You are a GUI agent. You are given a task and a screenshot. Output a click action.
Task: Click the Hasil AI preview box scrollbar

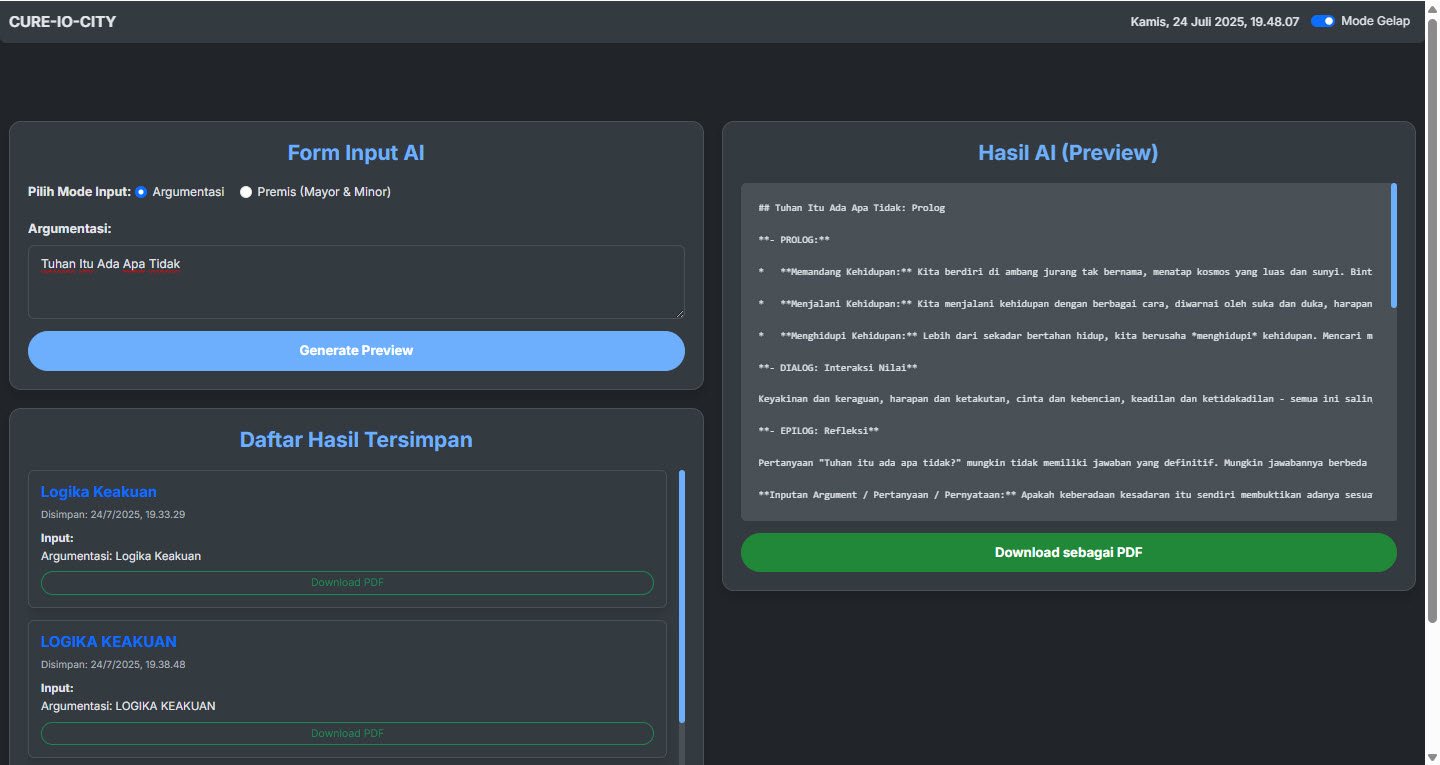[x=1394, y=245]
